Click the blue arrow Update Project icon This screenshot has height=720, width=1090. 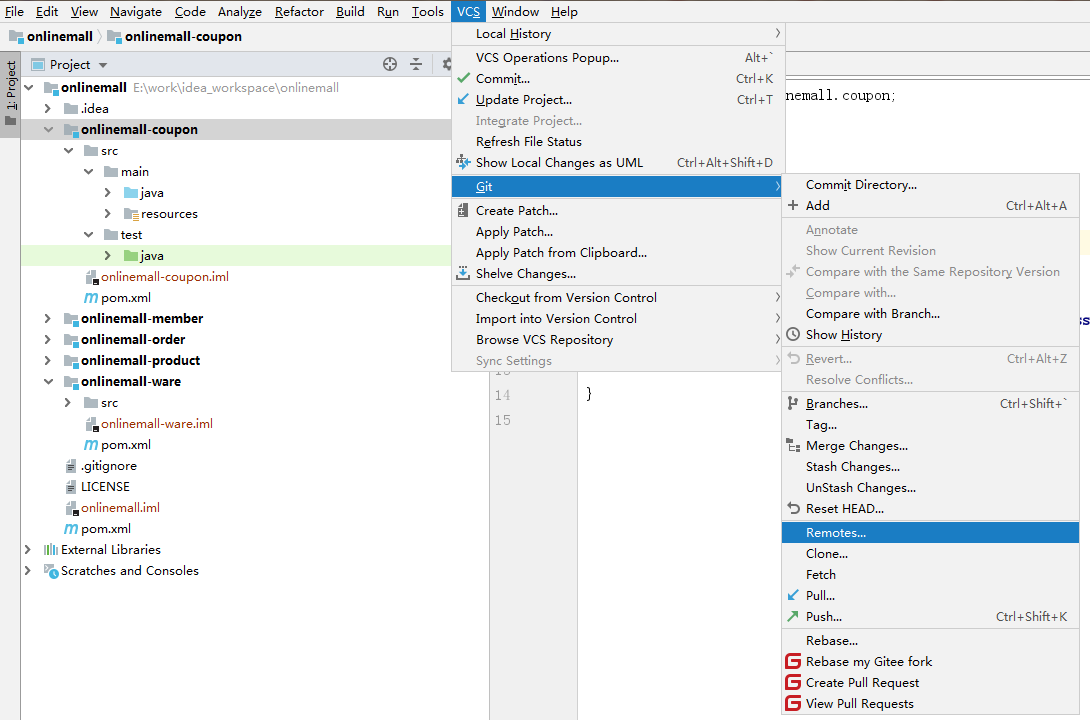[464, 99]
